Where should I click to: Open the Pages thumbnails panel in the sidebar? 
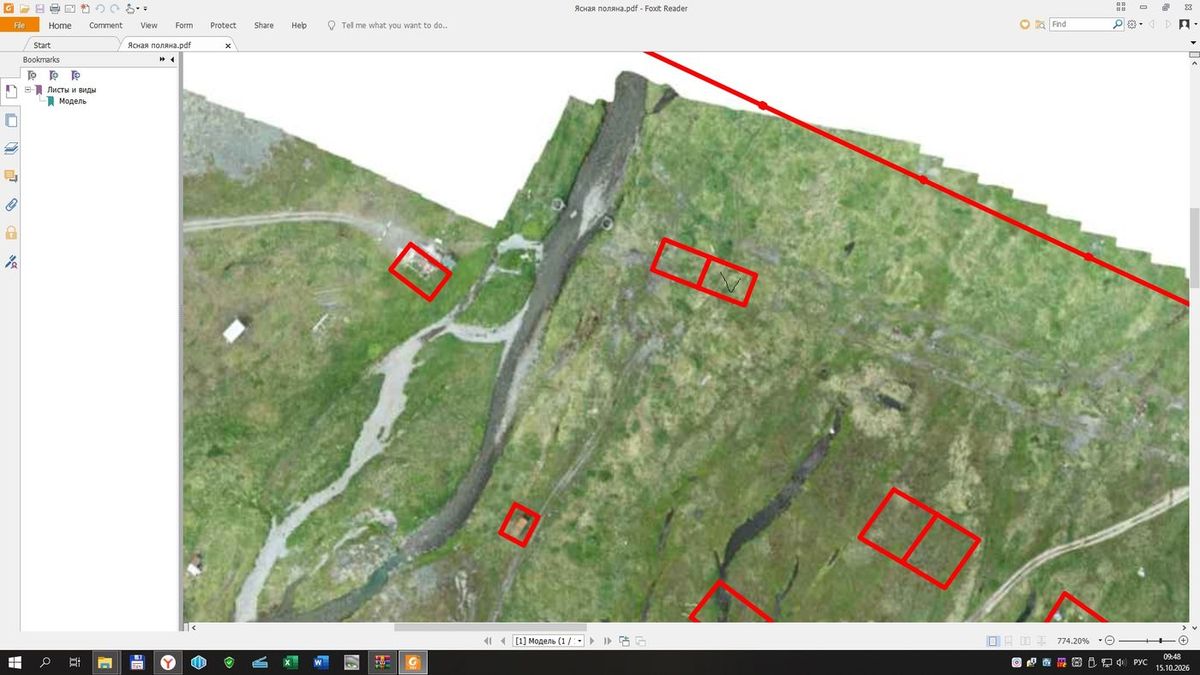coord(11,120)
